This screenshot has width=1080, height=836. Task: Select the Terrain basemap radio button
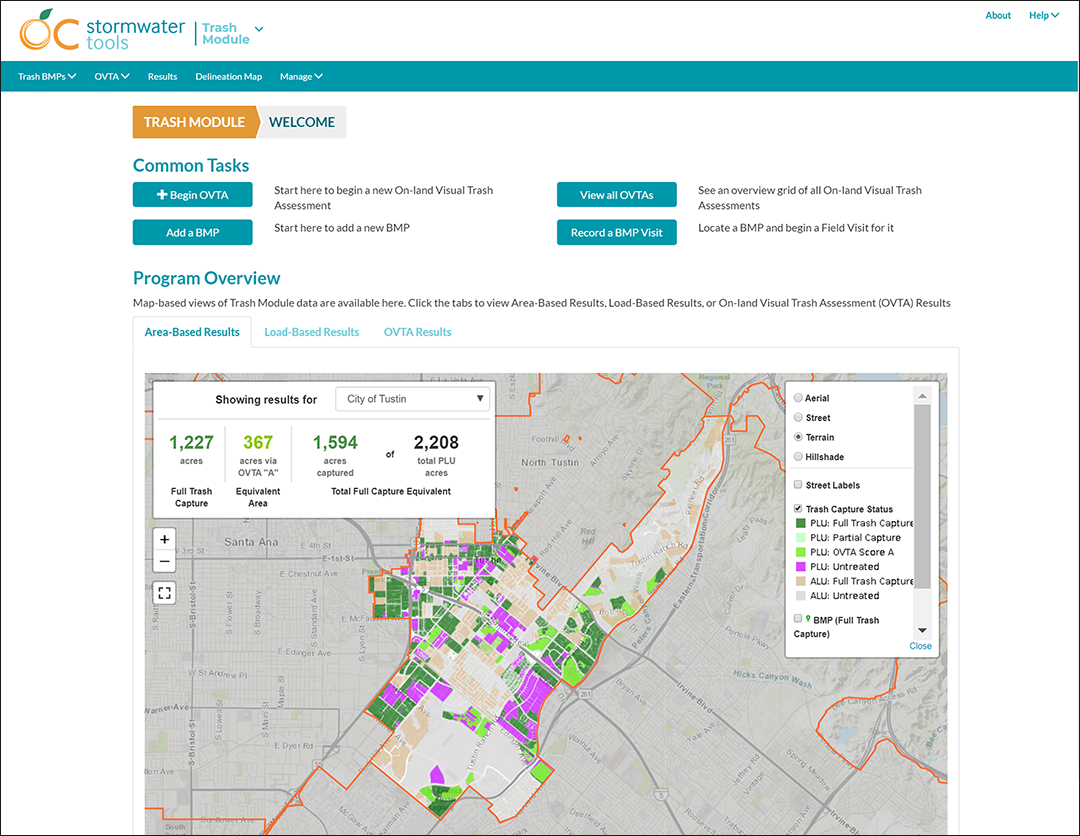(x=798, y=437)
